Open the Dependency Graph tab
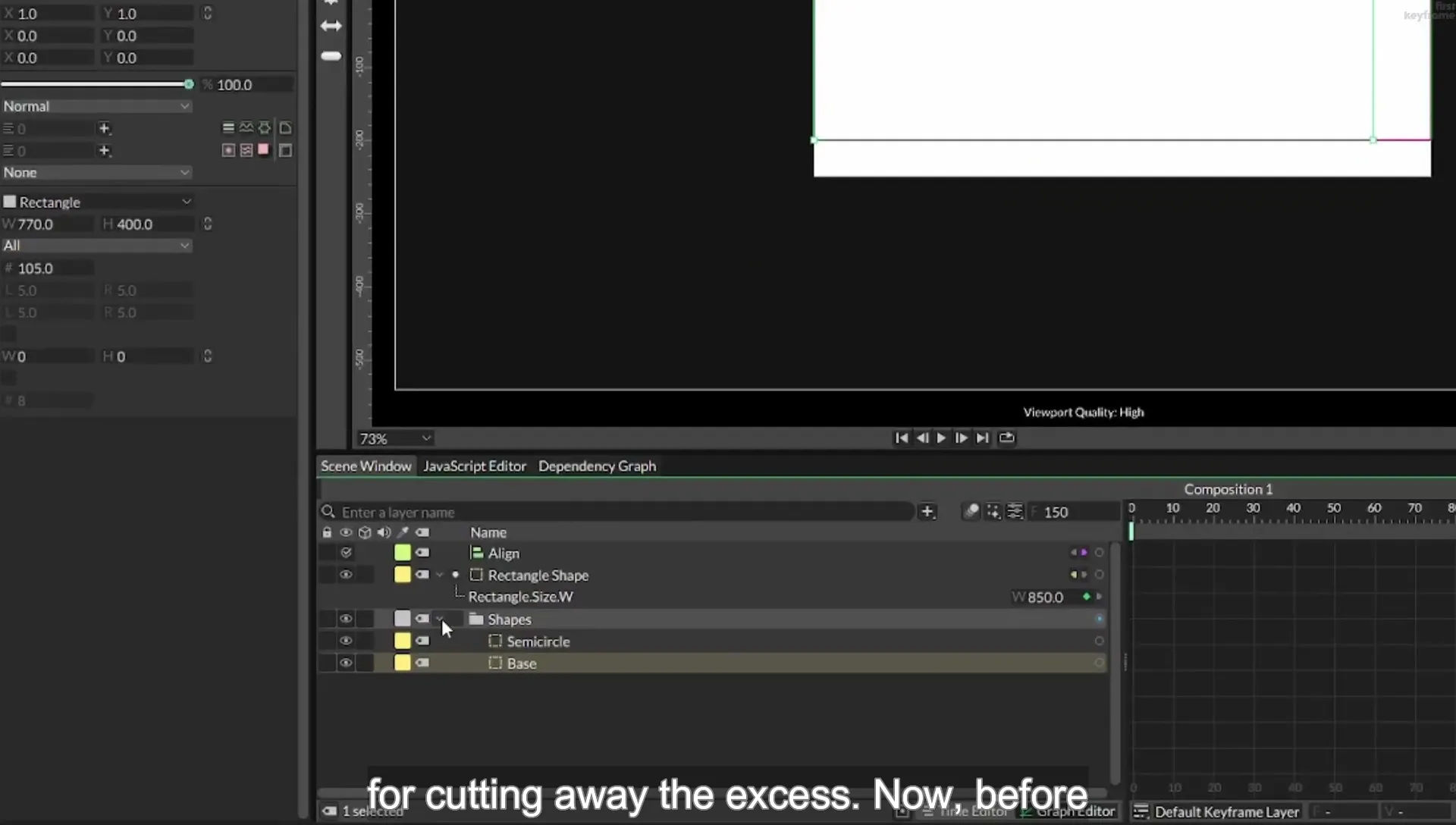 coord(597,466)
